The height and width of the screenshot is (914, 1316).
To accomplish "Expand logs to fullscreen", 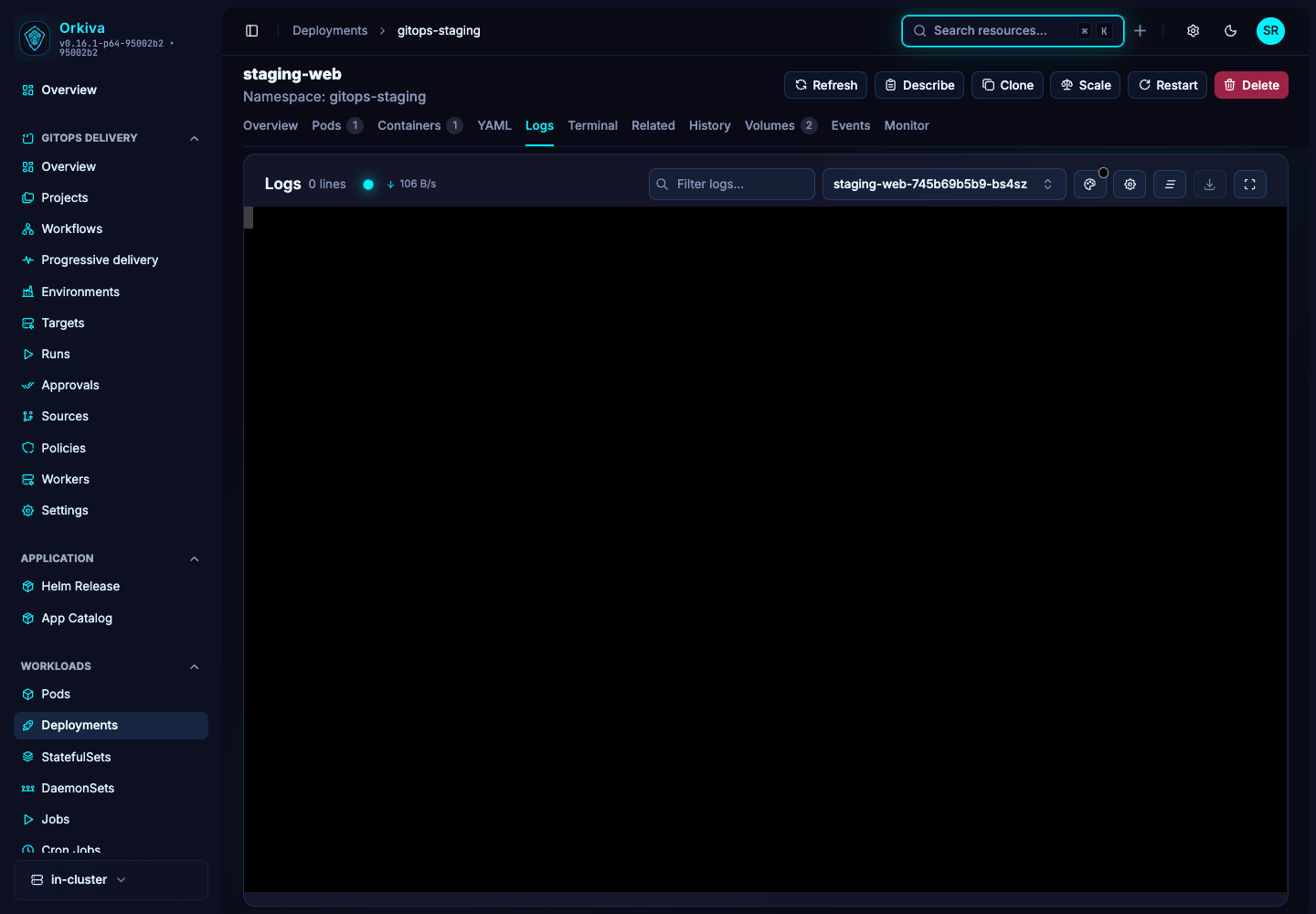I will 1250,185.
